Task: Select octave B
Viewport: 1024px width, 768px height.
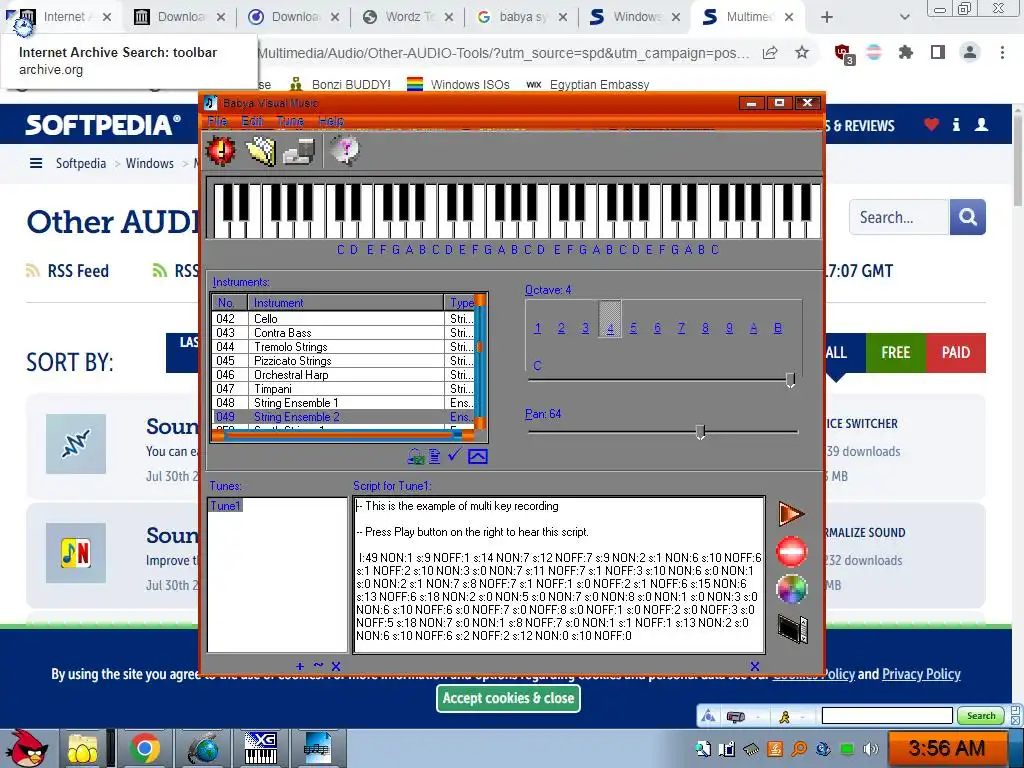Action: tap(778, 328)
